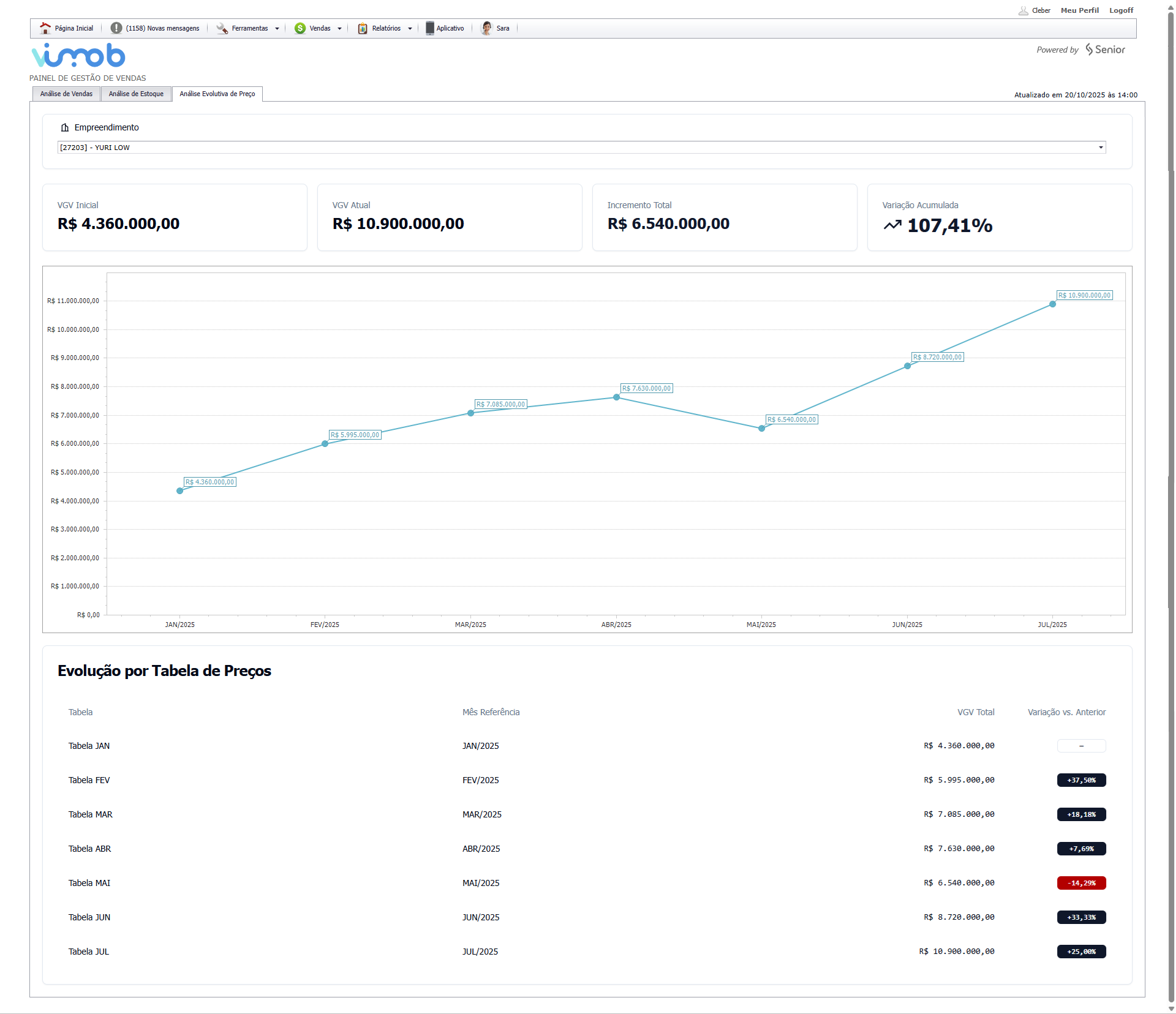Image resolution: width=1176 pixels, height=1014 pixels.
Task: Click the Logoff link
Action: tap(1121, 10)
